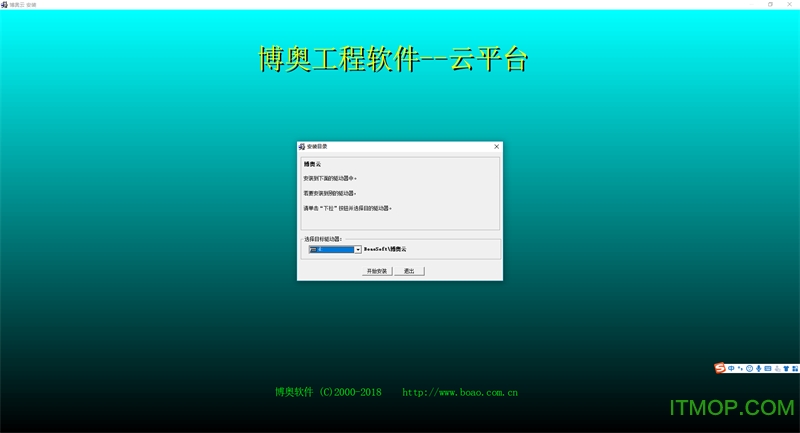800x433 pixels.
Task: Click the gray user account icon on IME bar
Action: [778, 368]
